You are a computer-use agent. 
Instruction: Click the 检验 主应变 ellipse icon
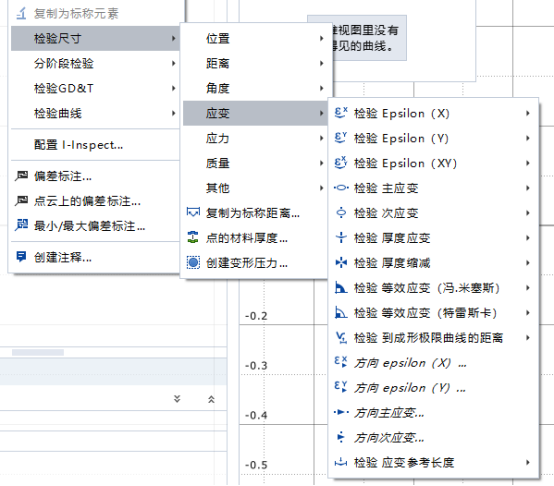(341, 188)
